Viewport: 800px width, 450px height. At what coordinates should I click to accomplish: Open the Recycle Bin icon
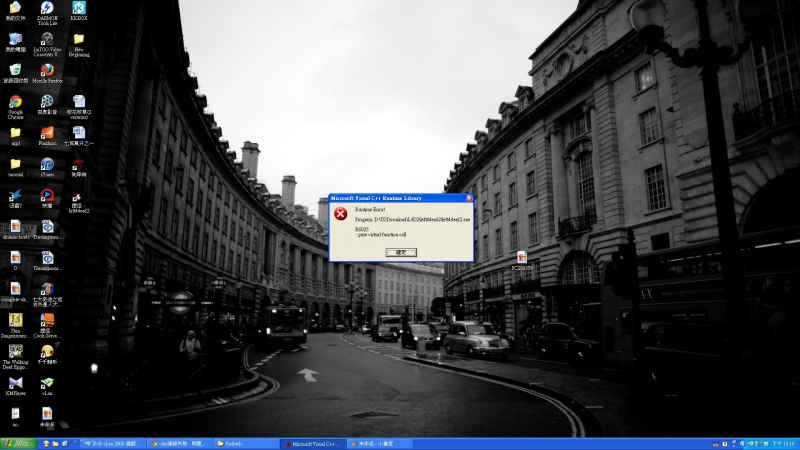(15, 73)
